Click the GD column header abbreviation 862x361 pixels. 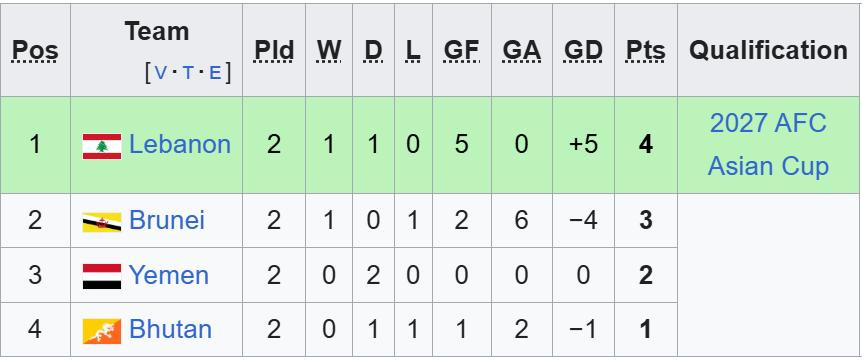click(583, 50)
